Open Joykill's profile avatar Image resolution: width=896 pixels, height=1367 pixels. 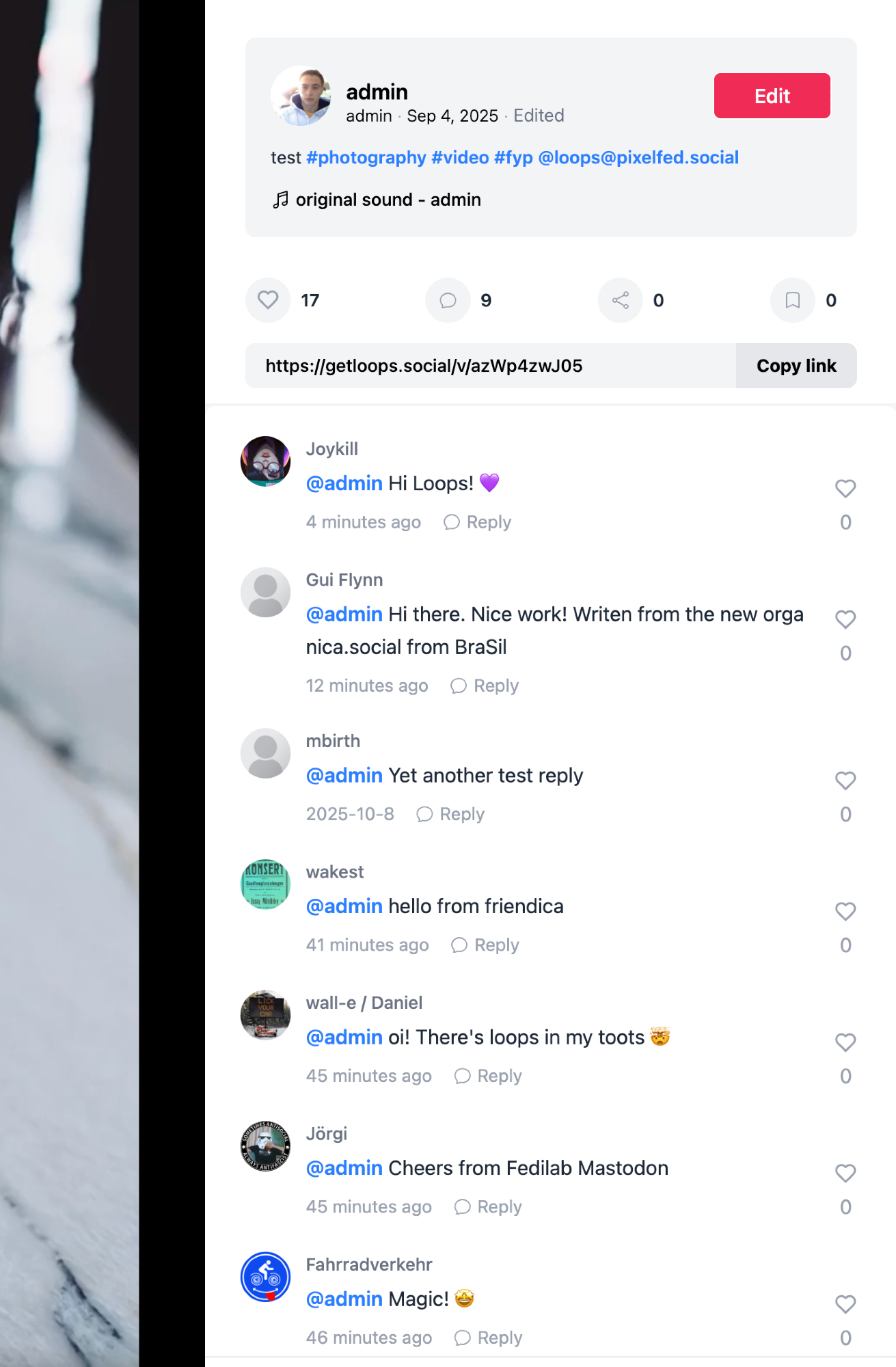coord(265,461)
